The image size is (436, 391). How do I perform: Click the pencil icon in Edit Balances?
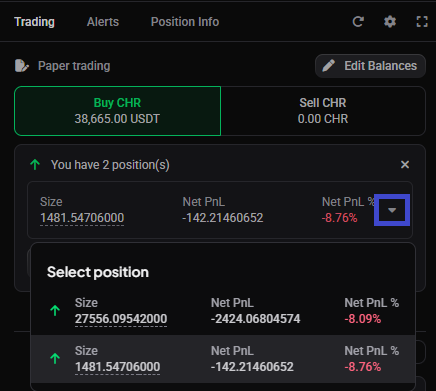click(x=329, y=66)
